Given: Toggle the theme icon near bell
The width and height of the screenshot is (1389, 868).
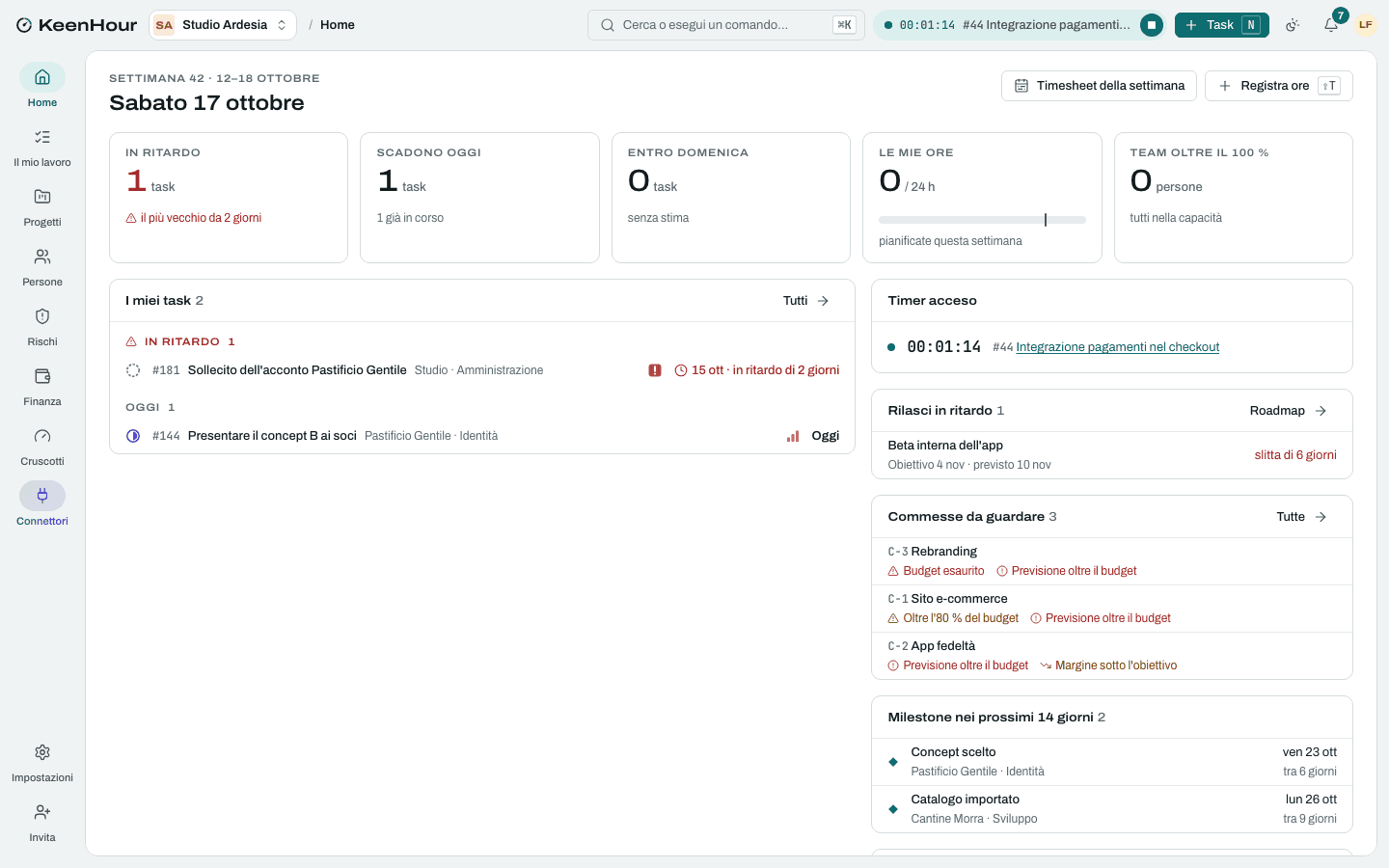Looking at the screenshot, I should tap(1293, 25).
